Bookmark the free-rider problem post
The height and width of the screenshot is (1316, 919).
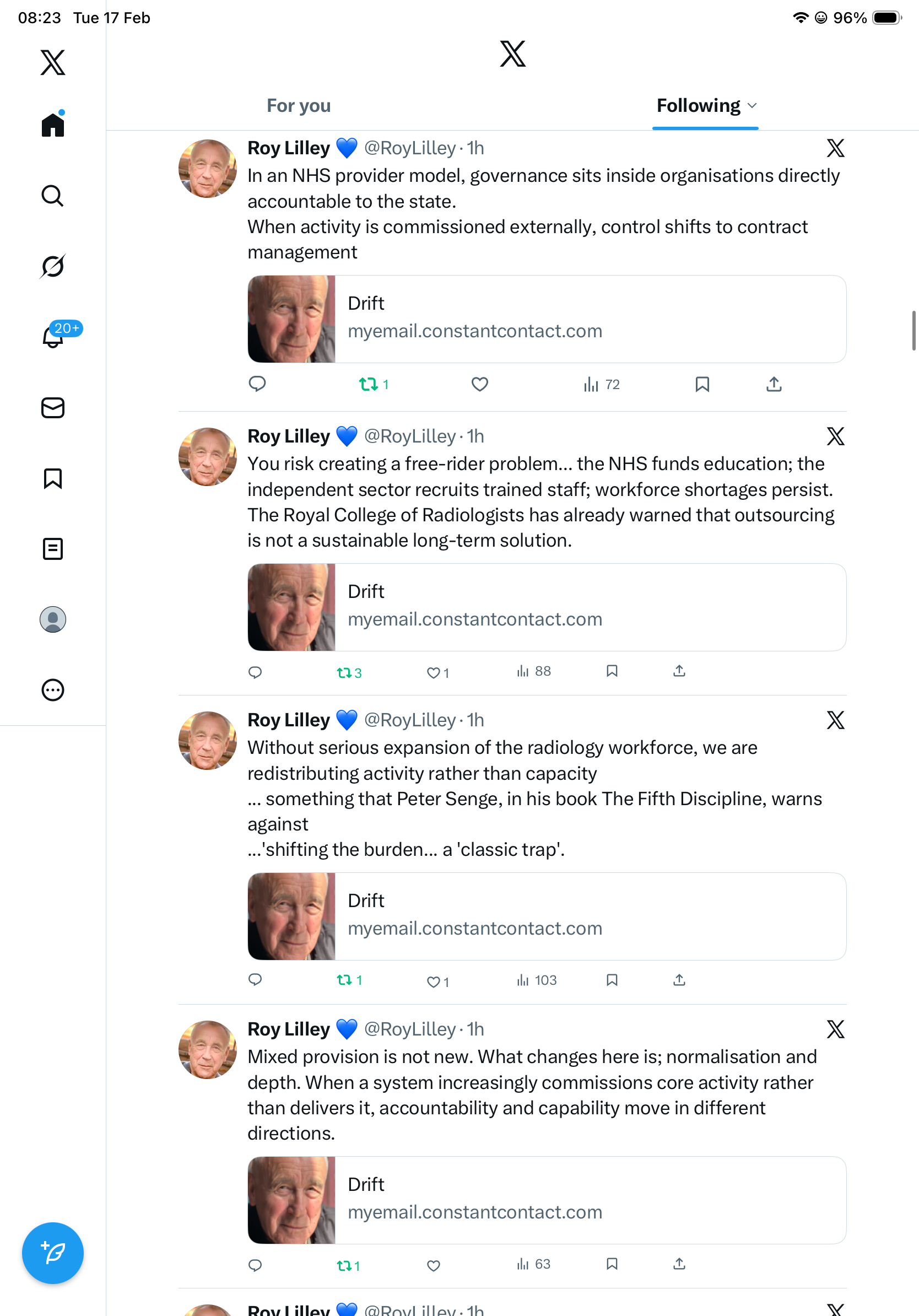612,671
